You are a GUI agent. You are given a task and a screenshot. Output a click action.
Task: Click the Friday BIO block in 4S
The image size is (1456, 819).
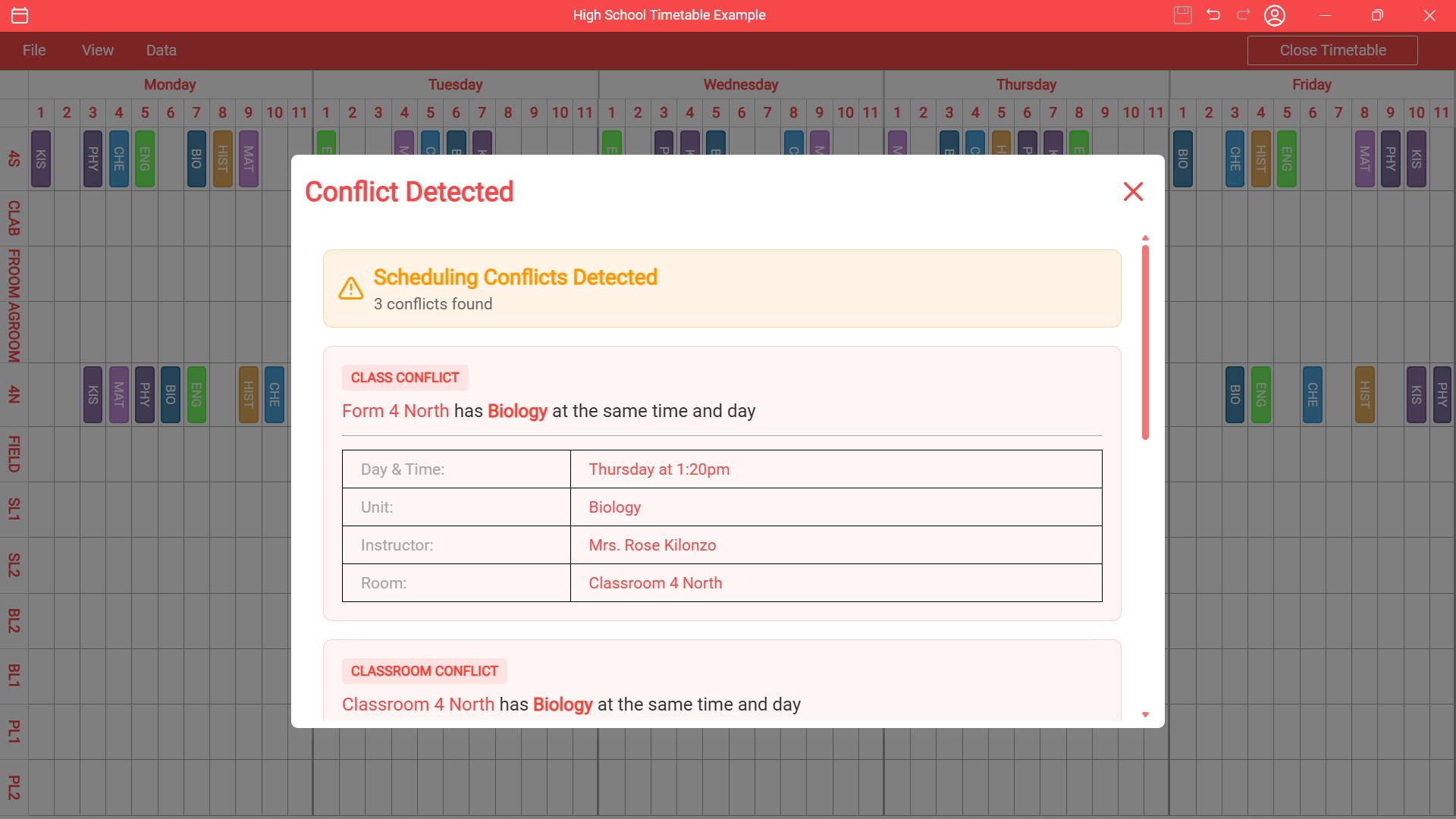(1182, 159)
